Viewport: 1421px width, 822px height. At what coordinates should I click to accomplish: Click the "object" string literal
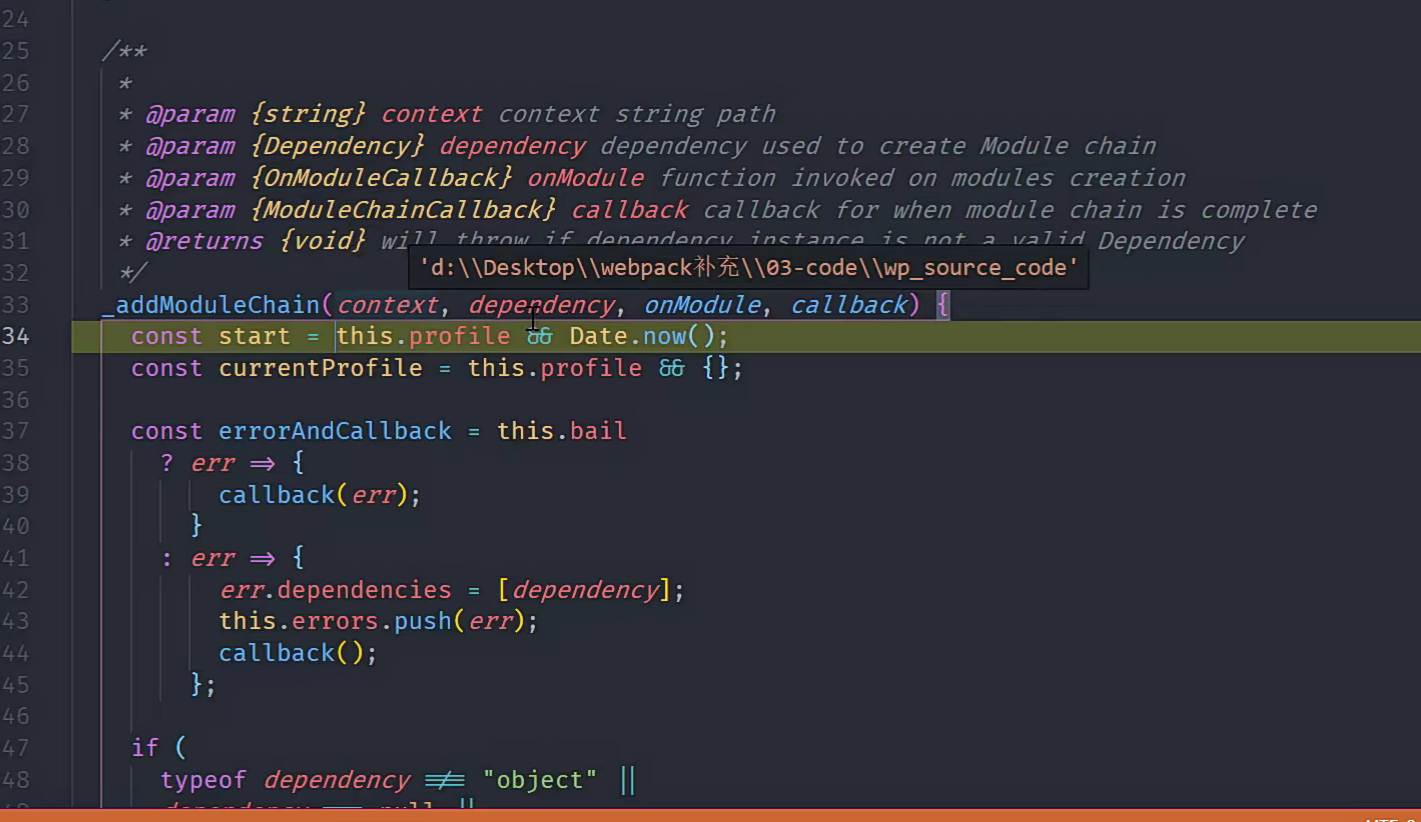coord(540,780)
